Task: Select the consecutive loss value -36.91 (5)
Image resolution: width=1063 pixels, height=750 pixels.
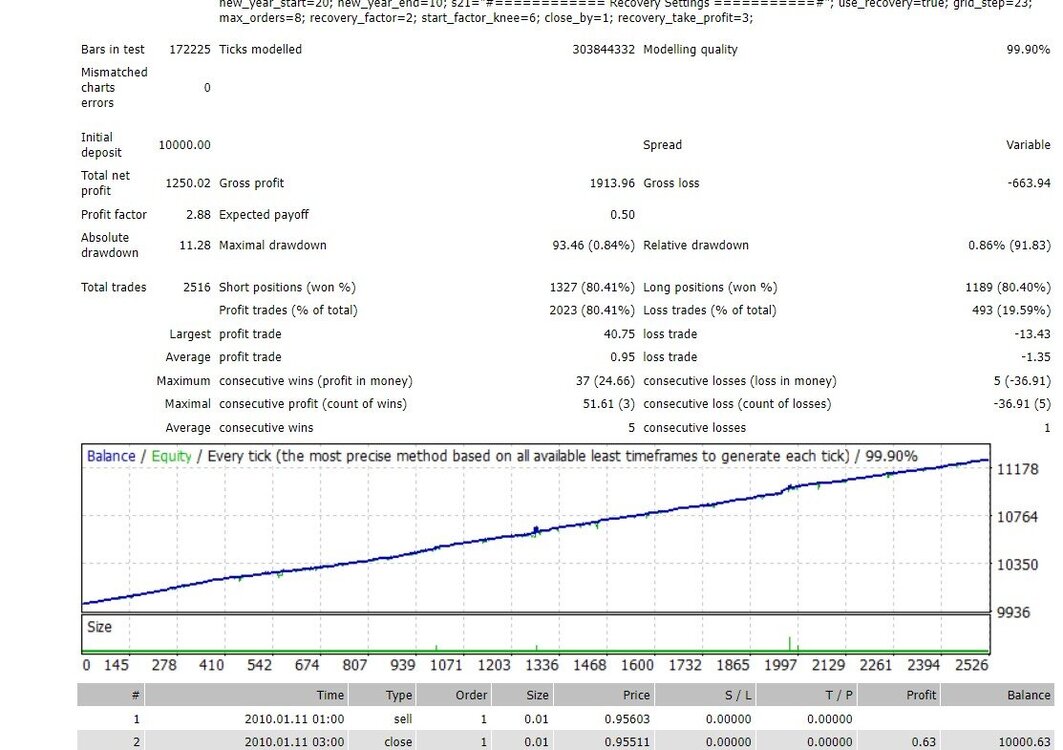Action: pyautogui.click(x=1022, y=404)
